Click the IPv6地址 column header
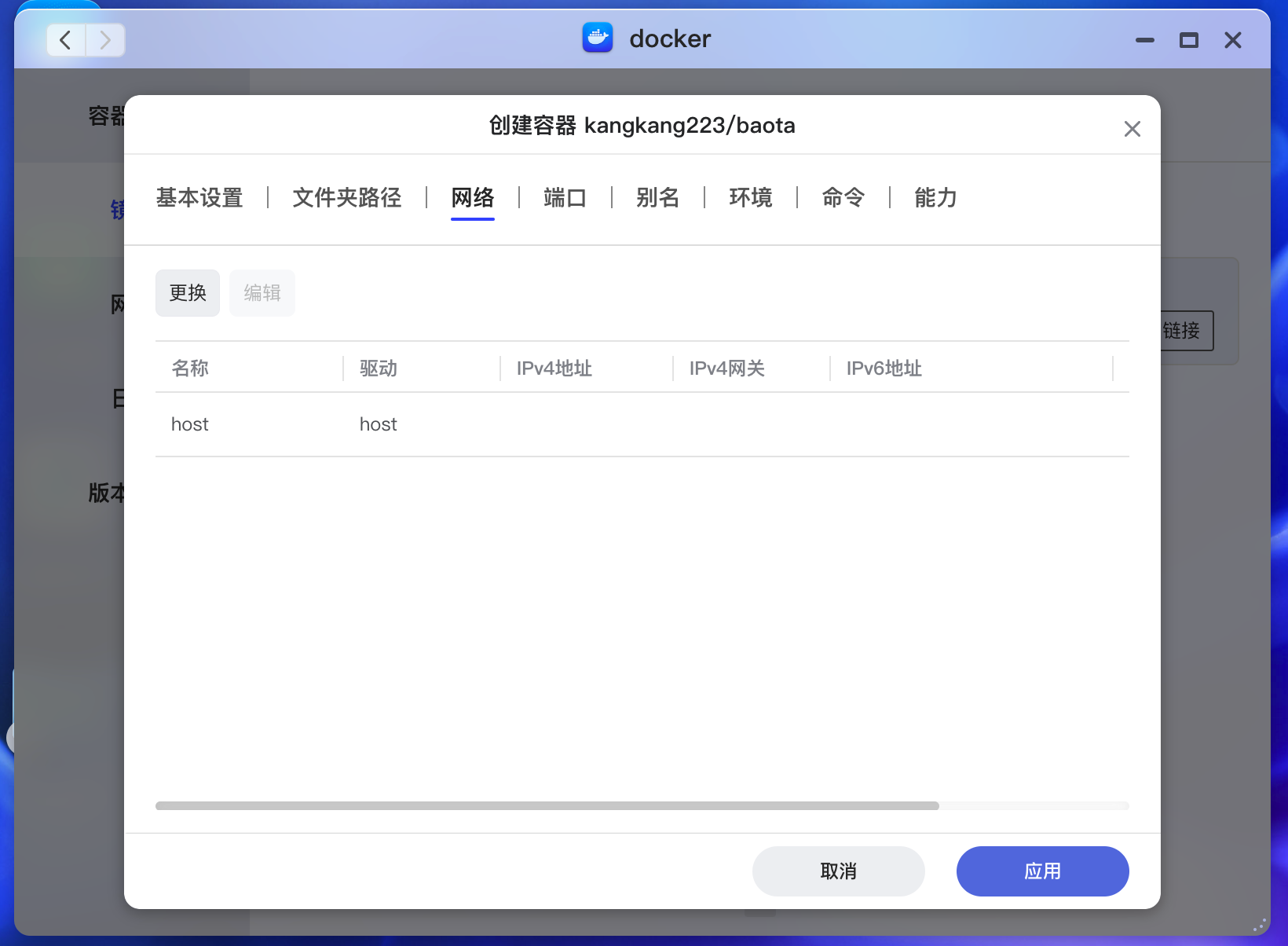Image resolution: width=1288 pixels, height=946 pixels. point(972,368)
